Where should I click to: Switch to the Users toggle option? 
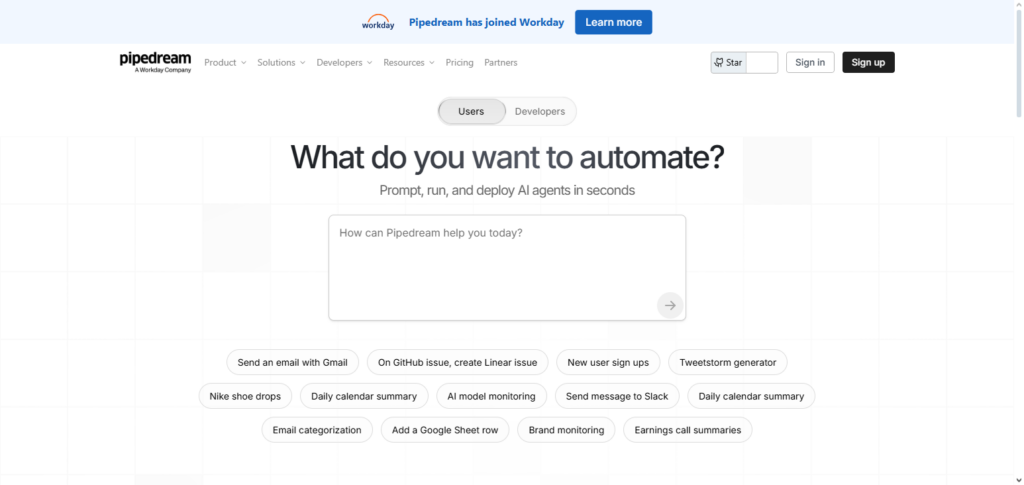point(471,112)
